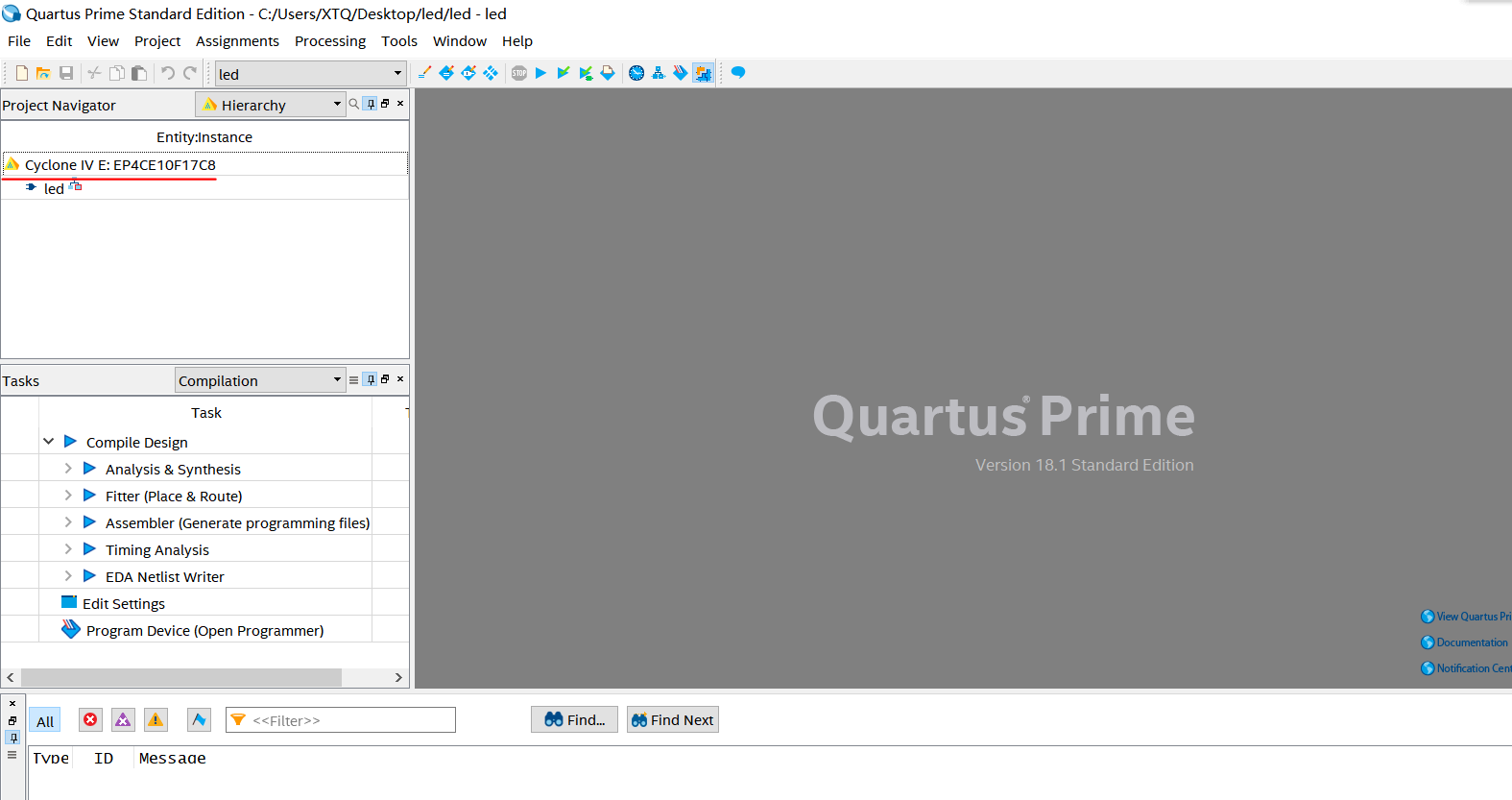Click the blue four-diamond toolbar icon

pyautogui.click(x=491, y=73)
